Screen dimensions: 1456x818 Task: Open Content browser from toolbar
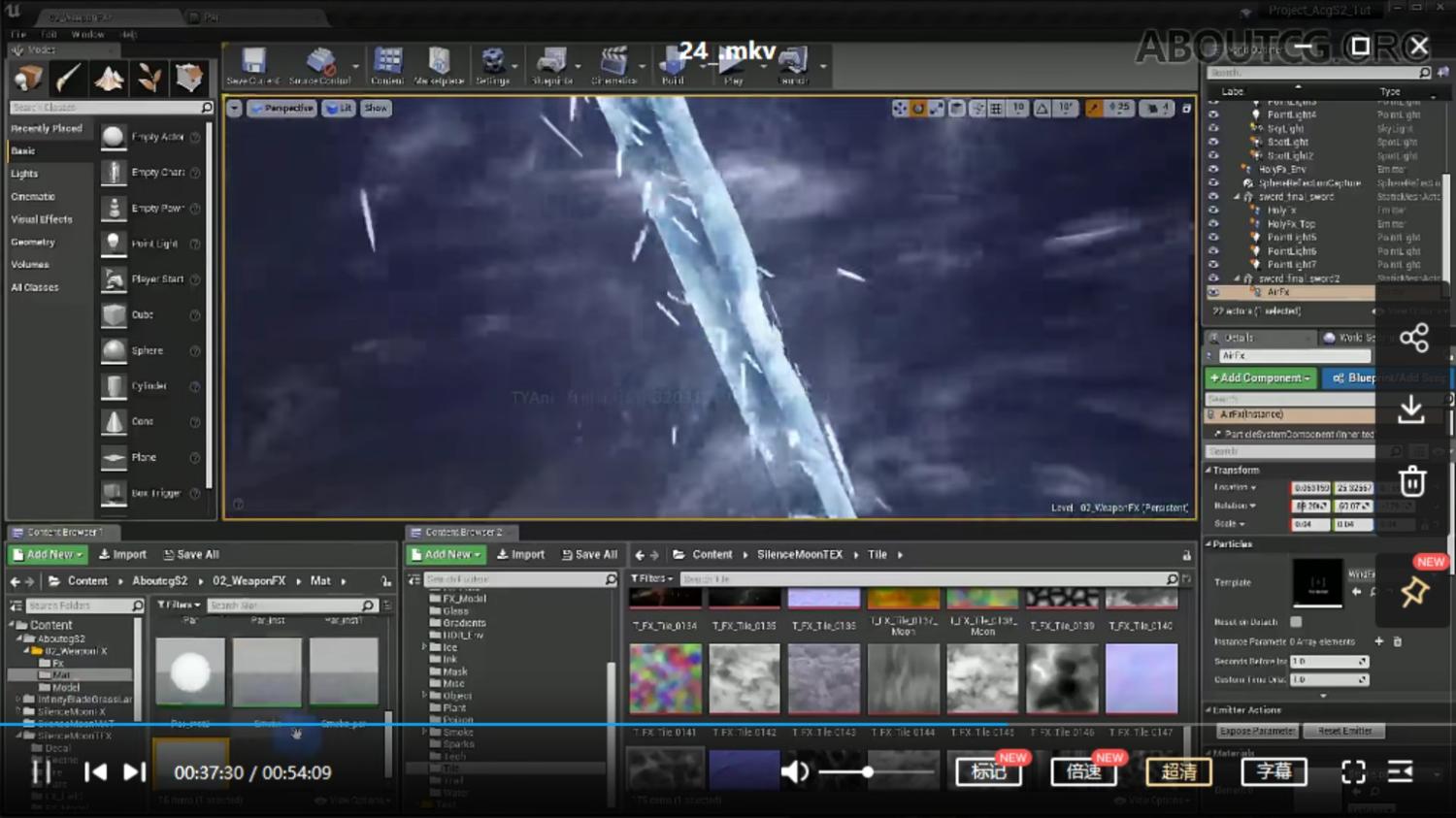pyautogui.click(x=387, y=66)
